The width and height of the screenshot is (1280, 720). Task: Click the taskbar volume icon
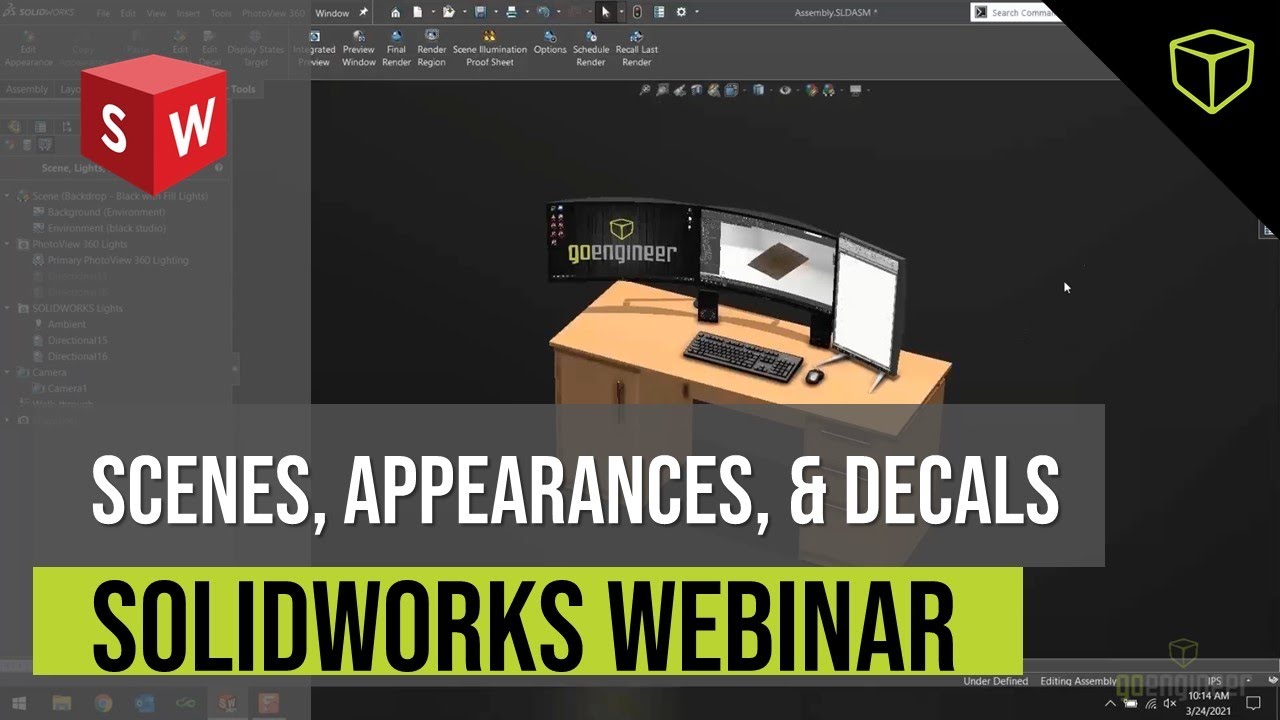(x=1170, y=703)
